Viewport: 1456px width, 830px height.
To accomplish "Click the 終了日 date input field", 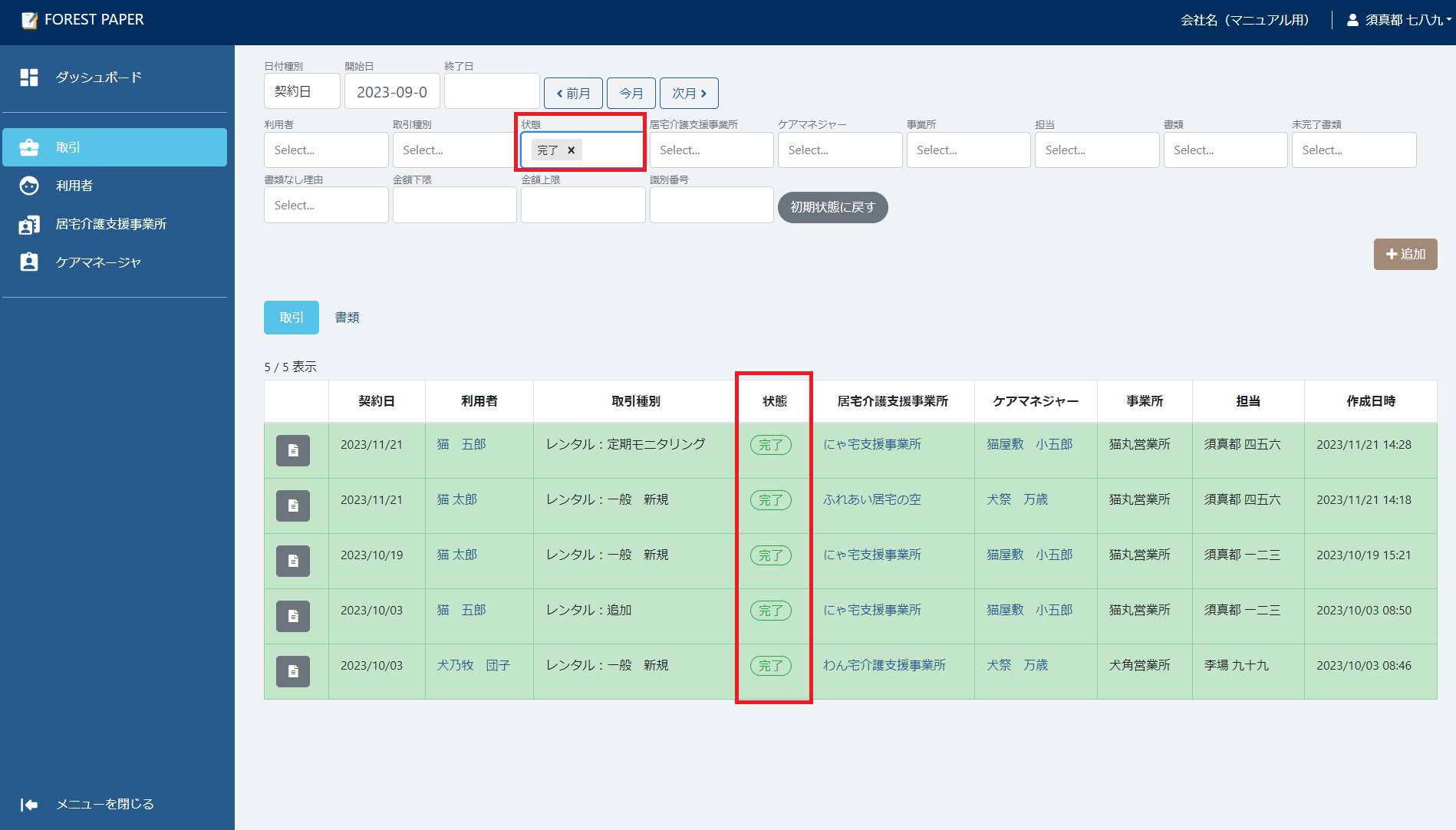I will [x=491, y=92].
